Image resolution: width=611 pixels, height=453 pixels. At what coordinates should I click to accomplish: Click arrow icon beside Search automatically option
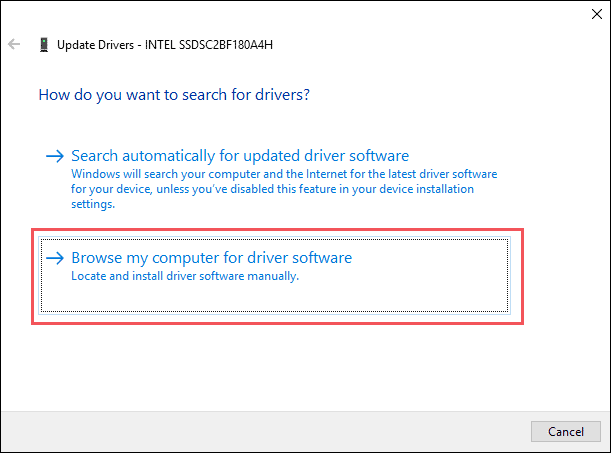[55, 156]
